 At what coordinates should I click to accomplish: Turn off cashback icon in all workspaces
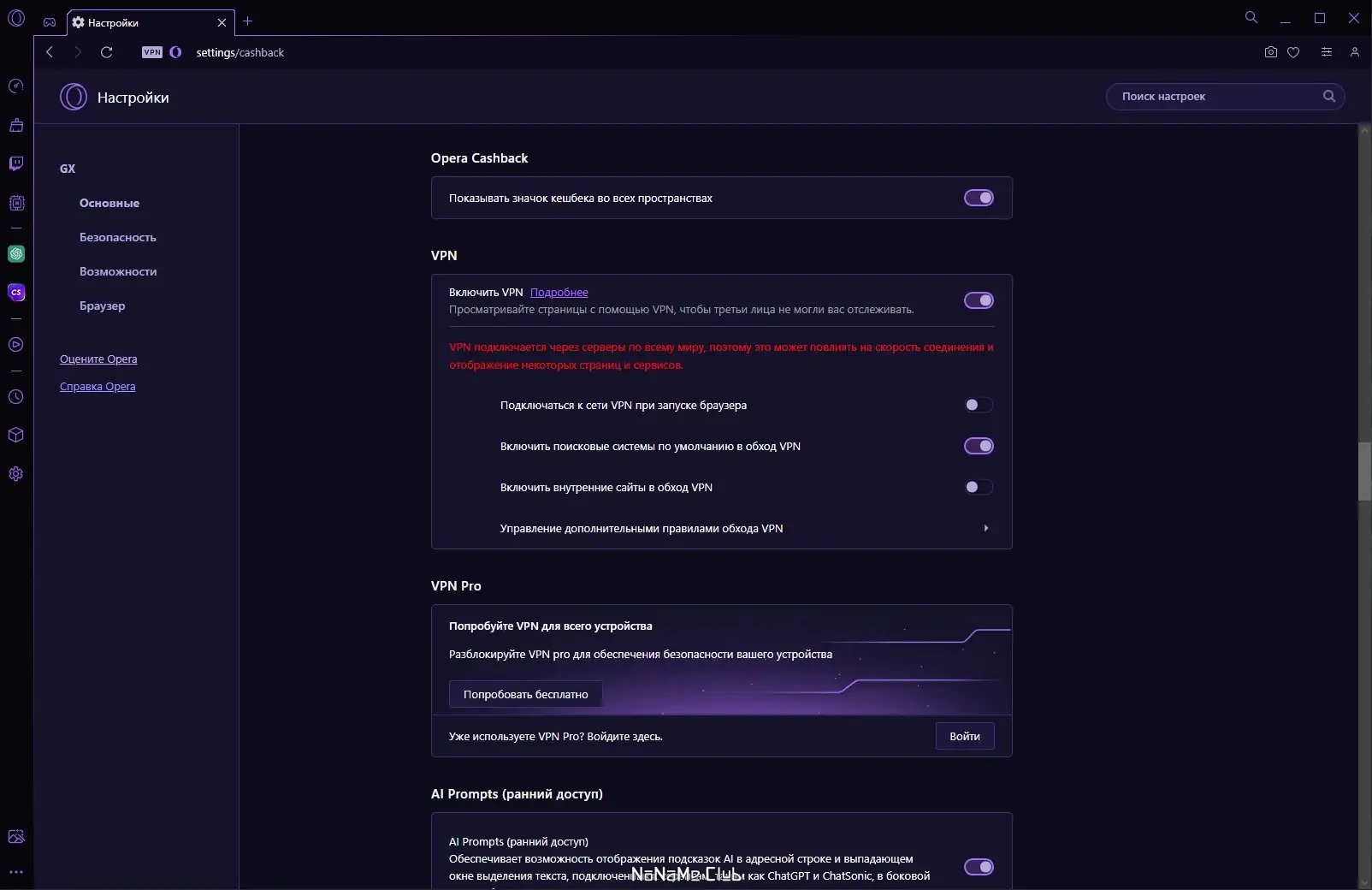(x=979, y=198)
